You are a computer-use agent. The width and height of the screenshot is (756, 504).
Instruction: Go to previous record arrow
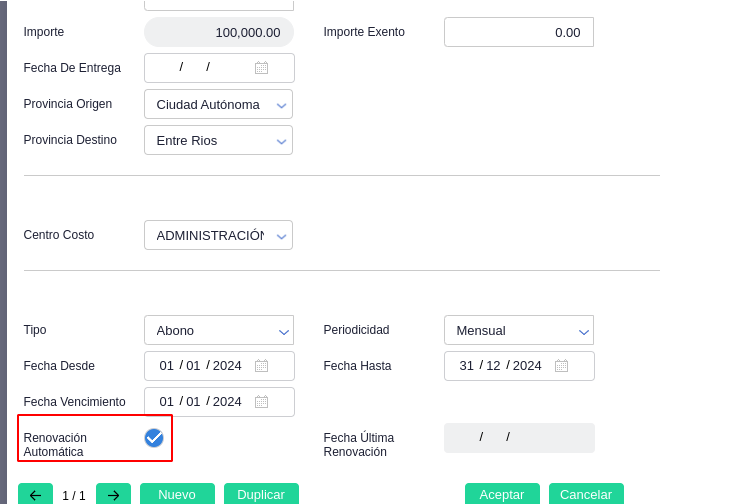[35, 495]
